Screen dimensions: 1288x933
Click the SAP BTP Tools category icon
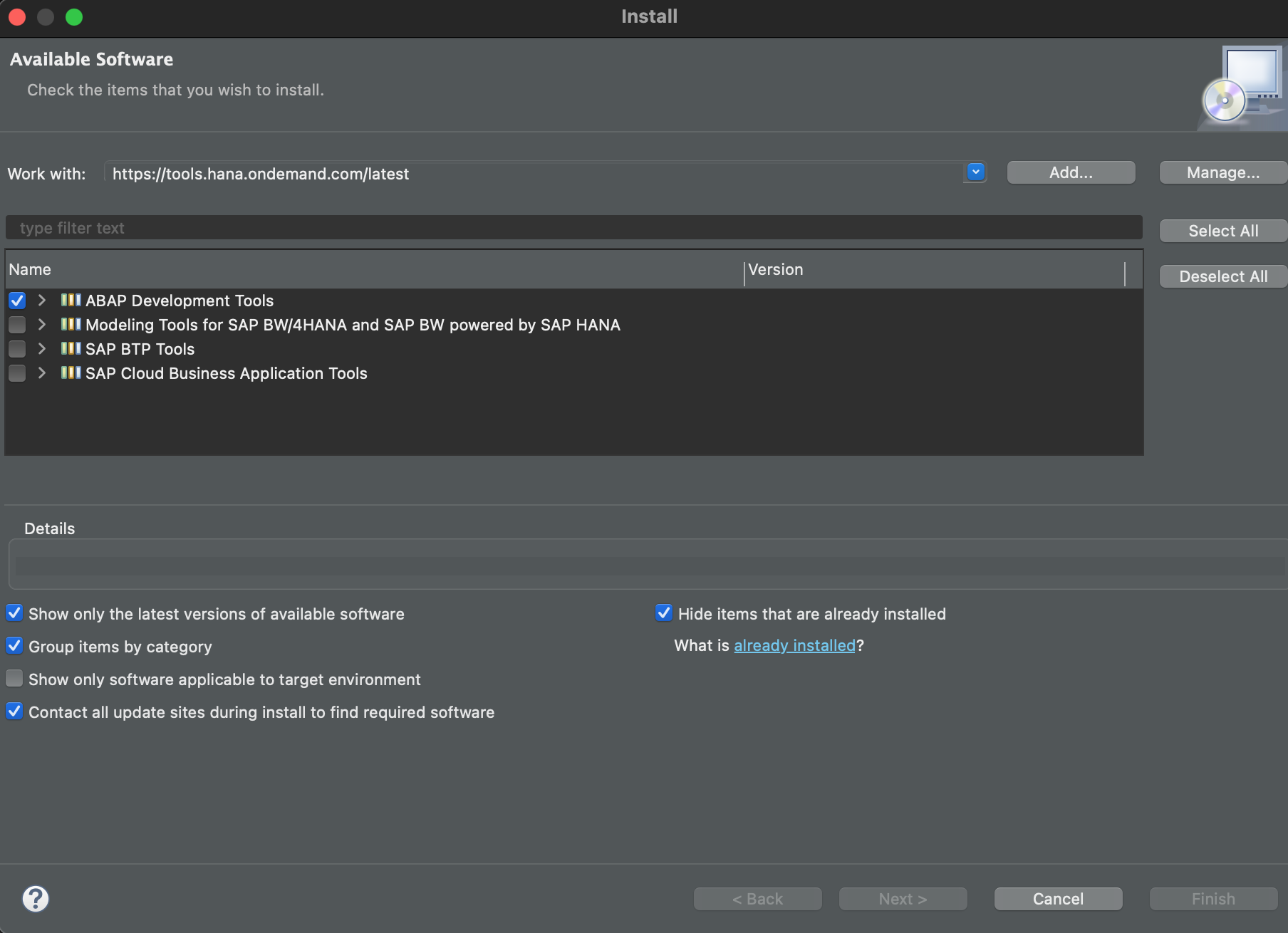(x=71, y=348)
